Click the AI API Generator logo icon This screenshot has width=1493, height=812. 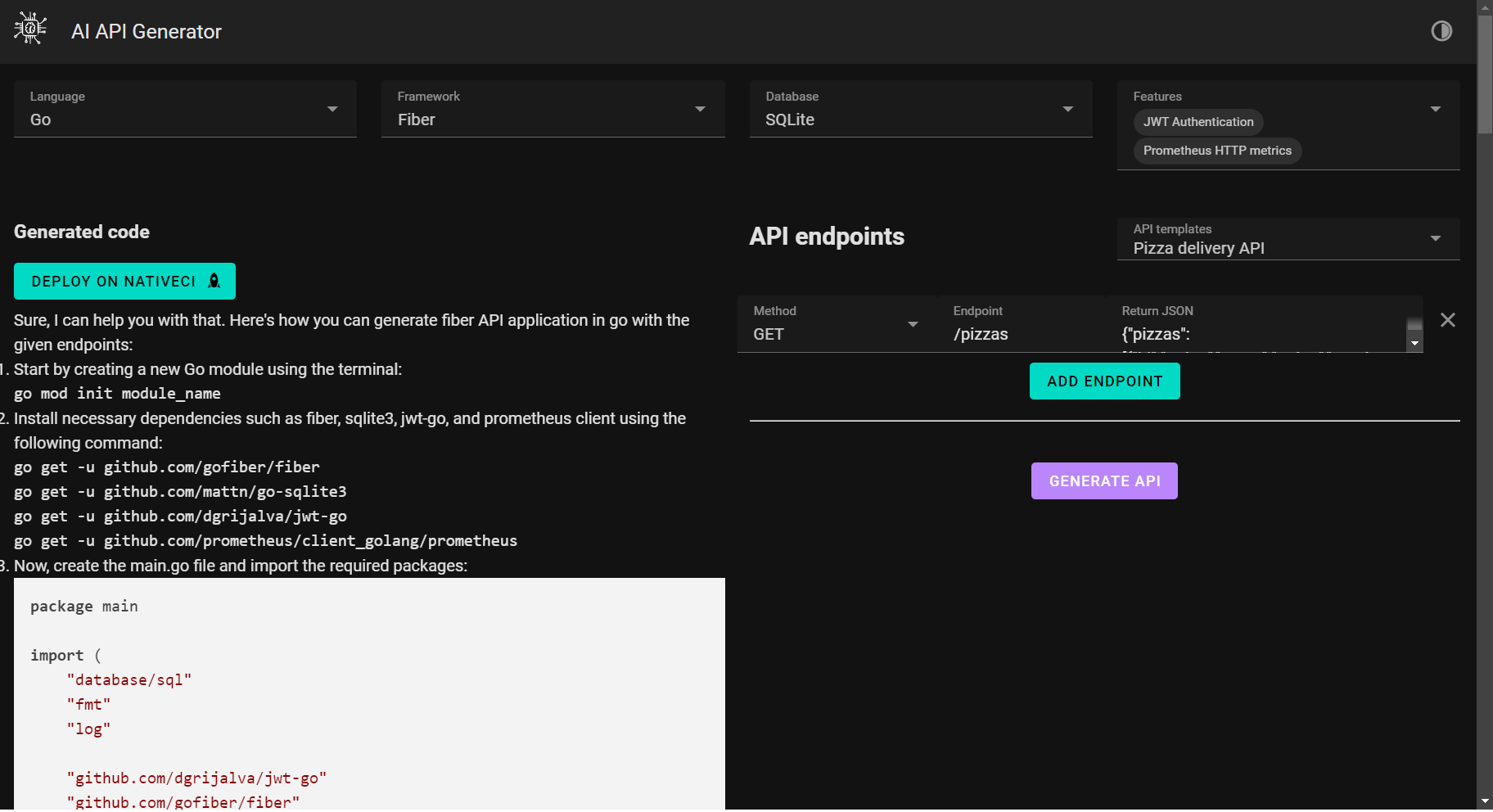(30, 29)
